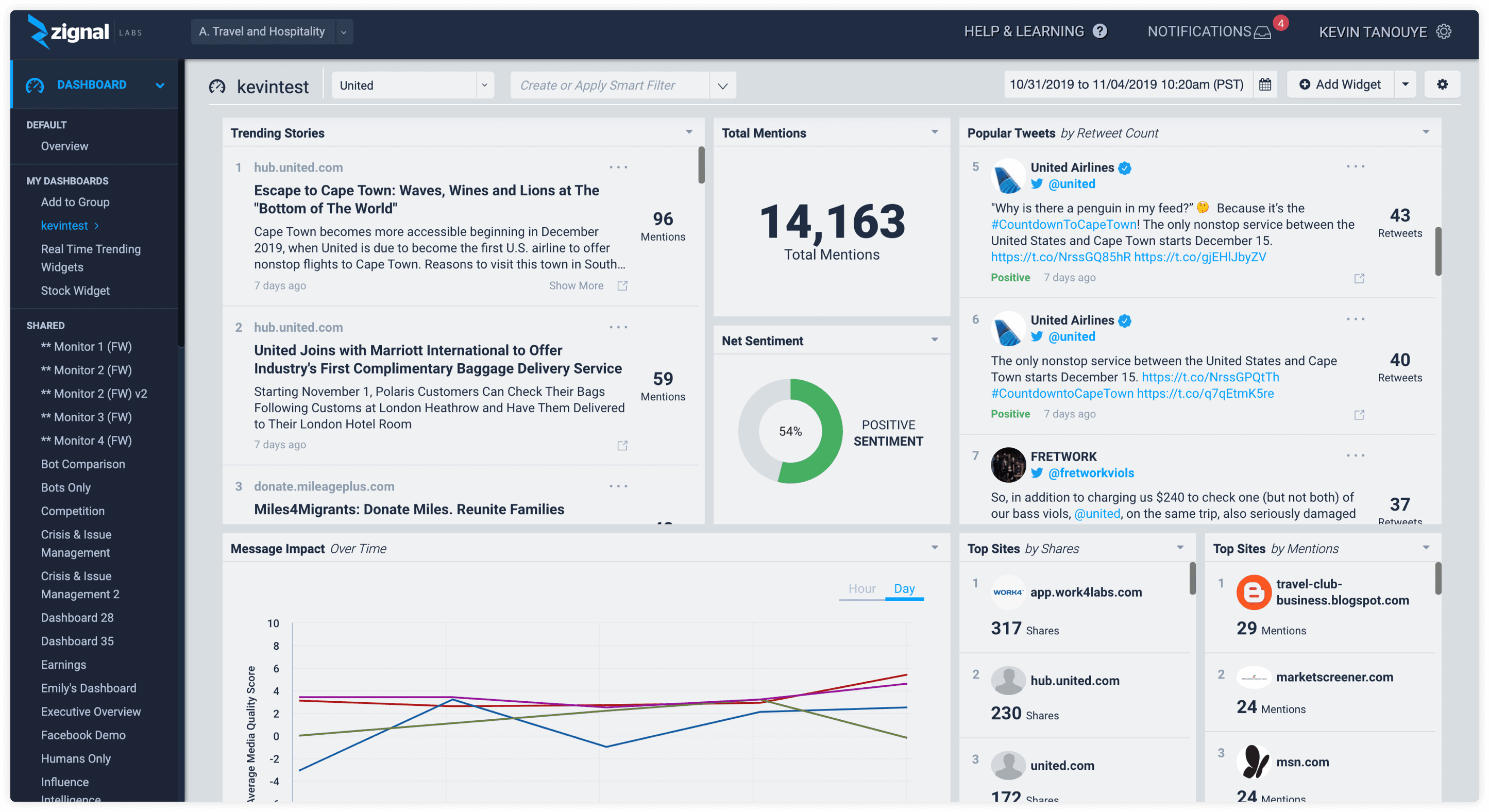Select the Competition shared dashboard
Screen dimensions: 1489x812
coord(73,511)
